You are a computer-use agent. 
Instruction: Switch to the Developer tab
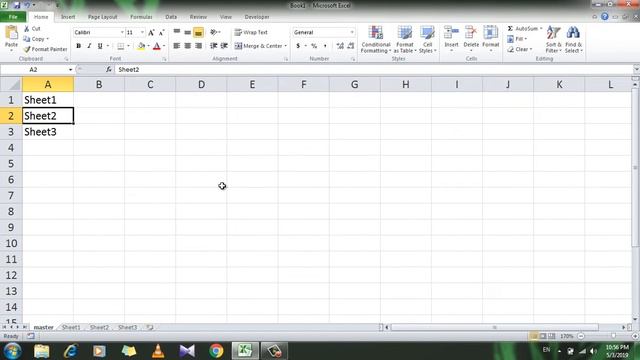[257, 17]
